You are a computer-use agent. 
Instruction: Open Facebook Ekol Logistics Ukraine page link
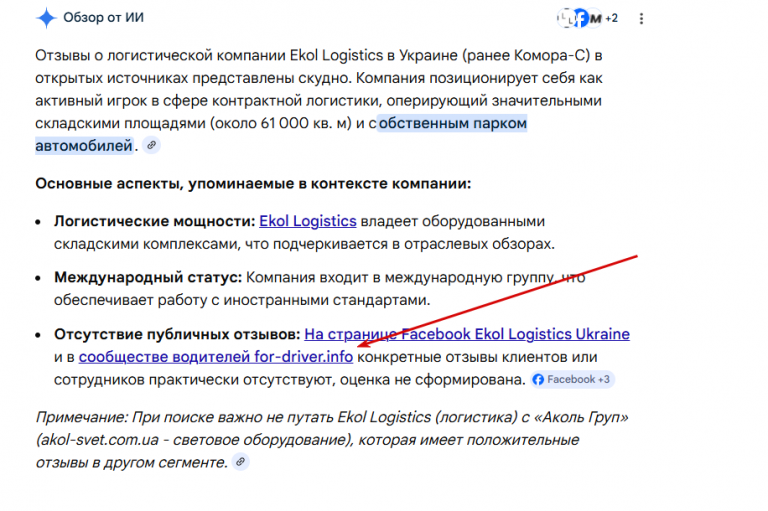467,334
